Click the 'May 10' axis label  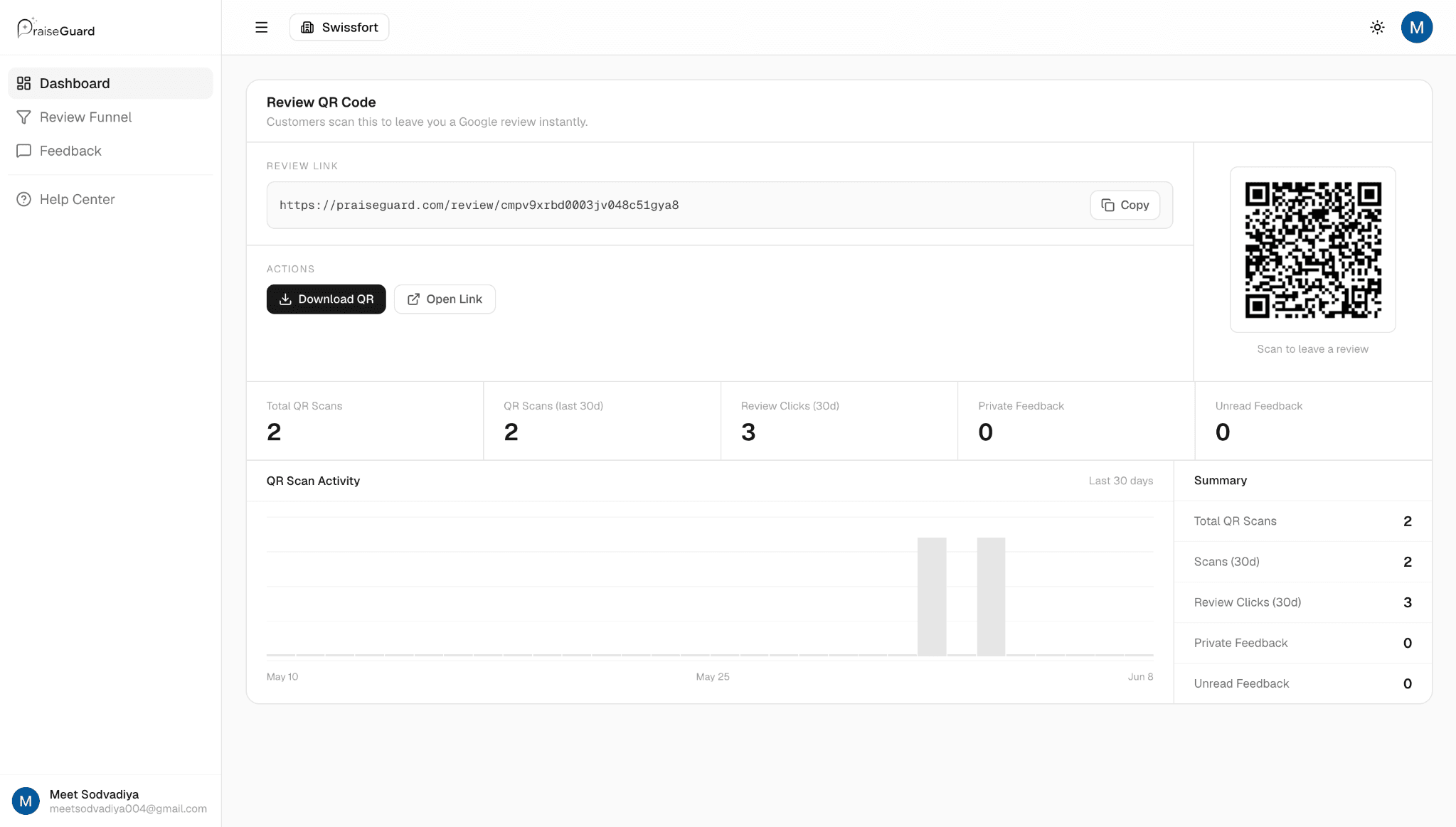point(282,676)
